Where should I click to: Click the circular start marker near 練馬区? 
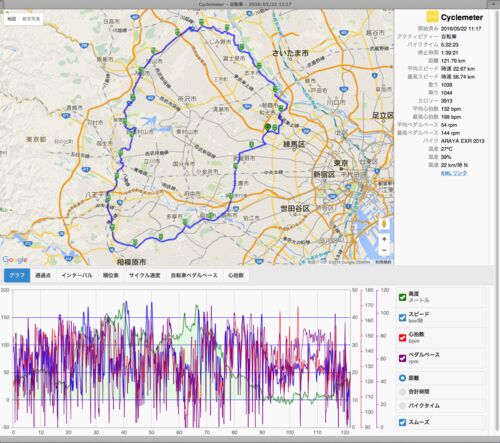coord(267,127)
